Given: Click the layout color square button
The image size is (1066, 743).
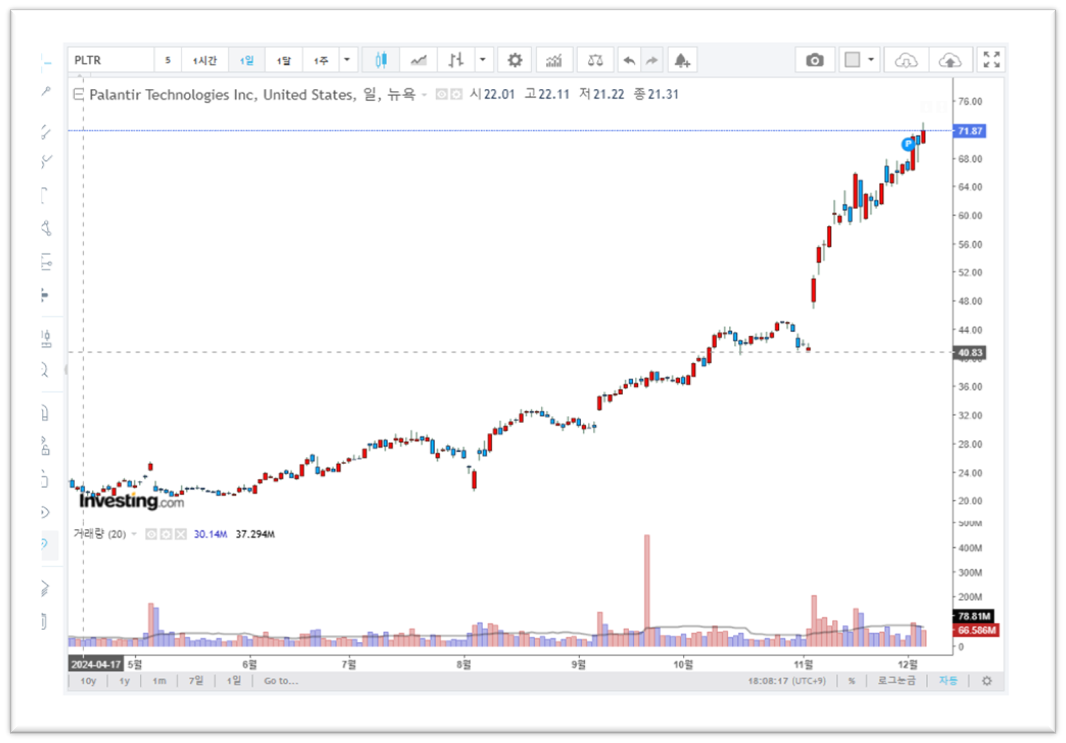Looking at the screenshot, I should [852, 60].
